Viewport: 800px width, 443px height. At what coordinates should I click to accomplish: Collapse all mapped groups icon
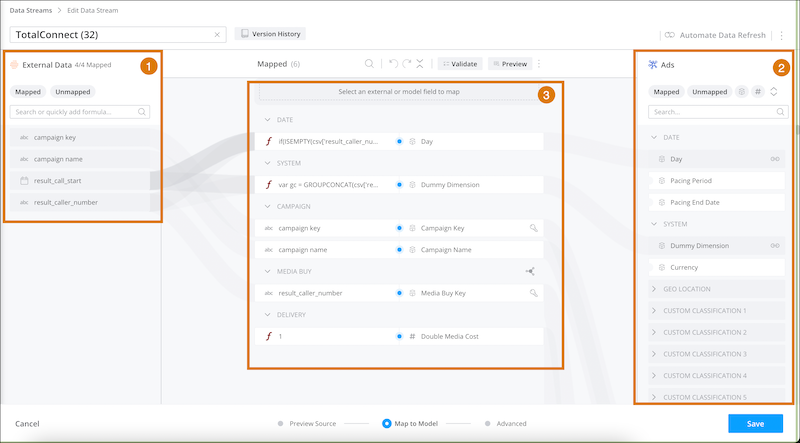coord(419,64)
